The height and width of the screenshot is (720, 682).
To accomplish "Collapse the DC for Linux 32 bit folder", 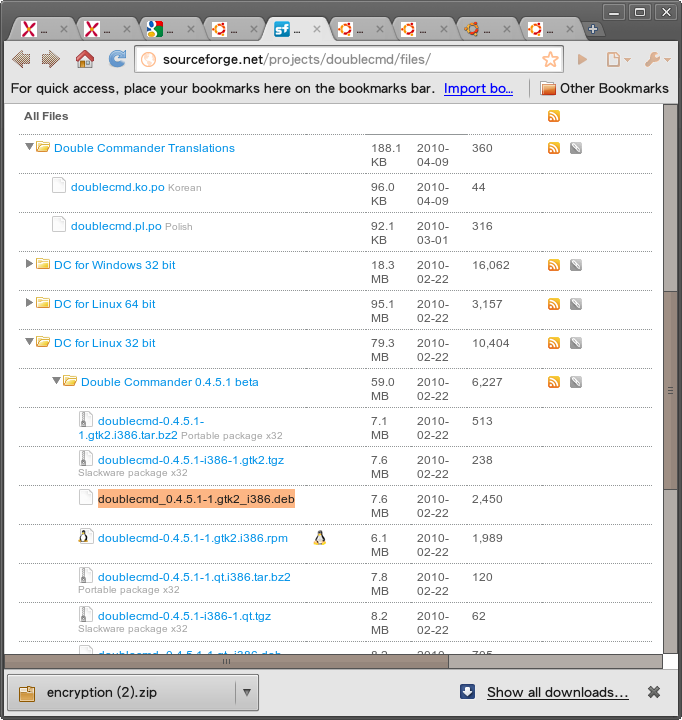I will (x=29, y=342).
